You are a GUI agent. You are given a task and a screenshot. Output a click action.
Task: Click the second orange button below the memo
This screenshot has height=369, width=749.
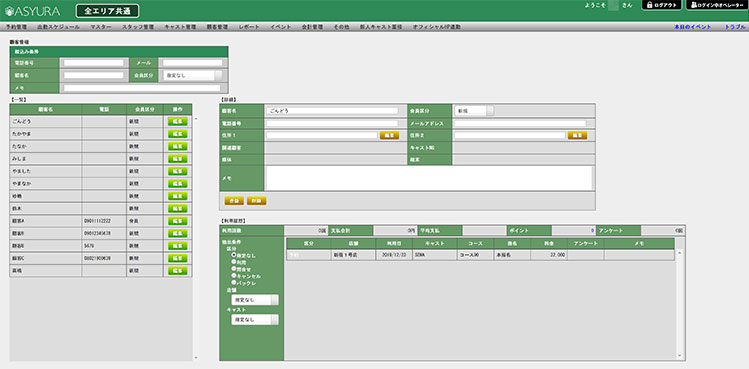257,201
